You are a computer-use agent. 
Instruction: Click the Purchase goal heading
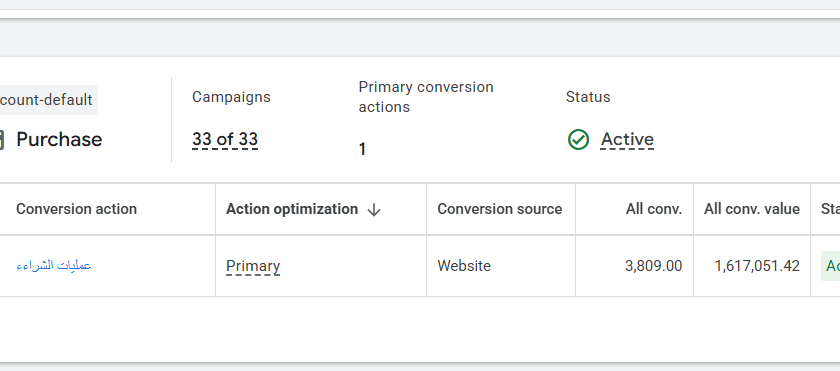(59, 140)
